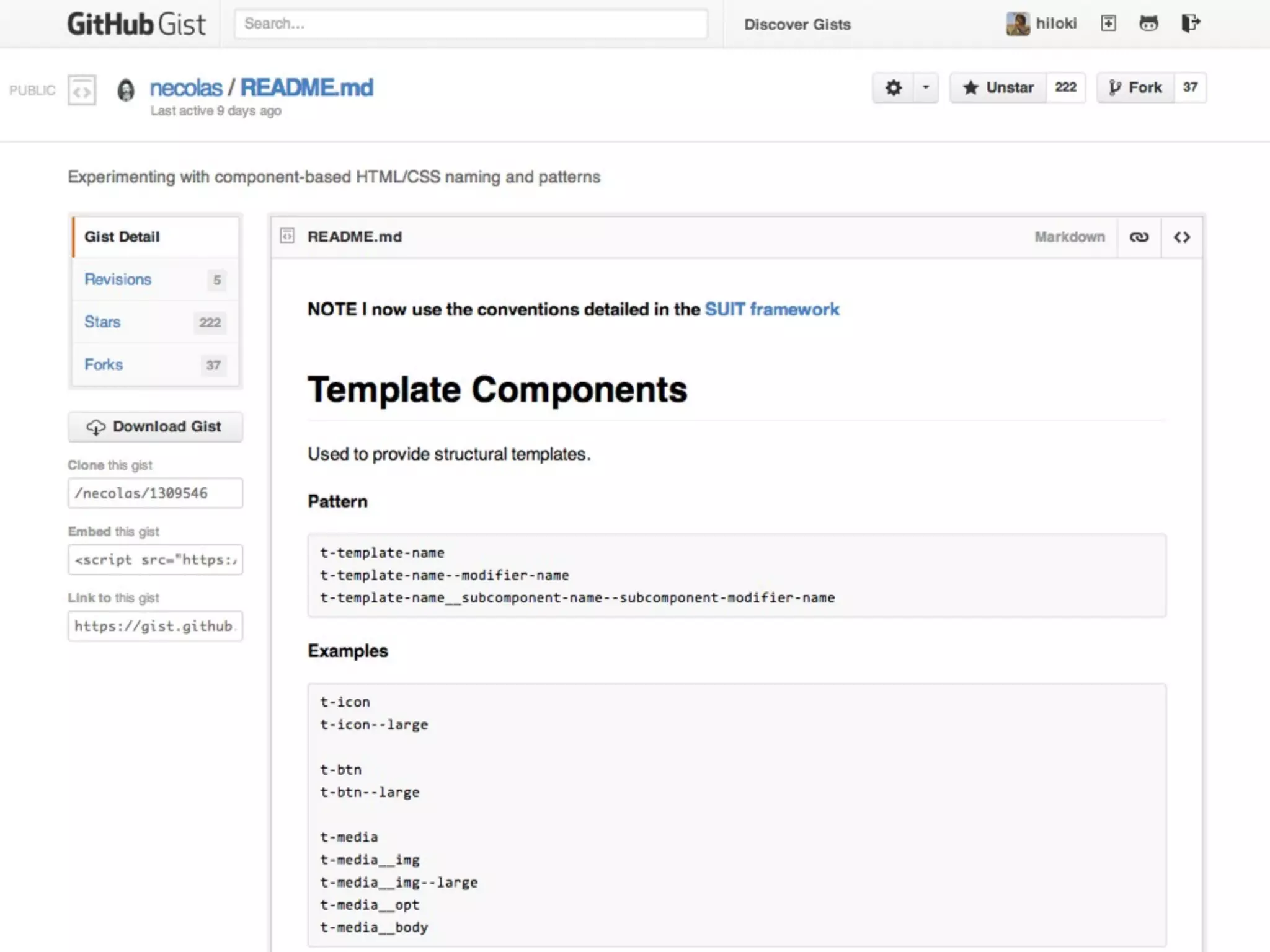Viewport: 1270px width, 952px height.
Task: Select the link to this gist field
Action: (155, 626)
